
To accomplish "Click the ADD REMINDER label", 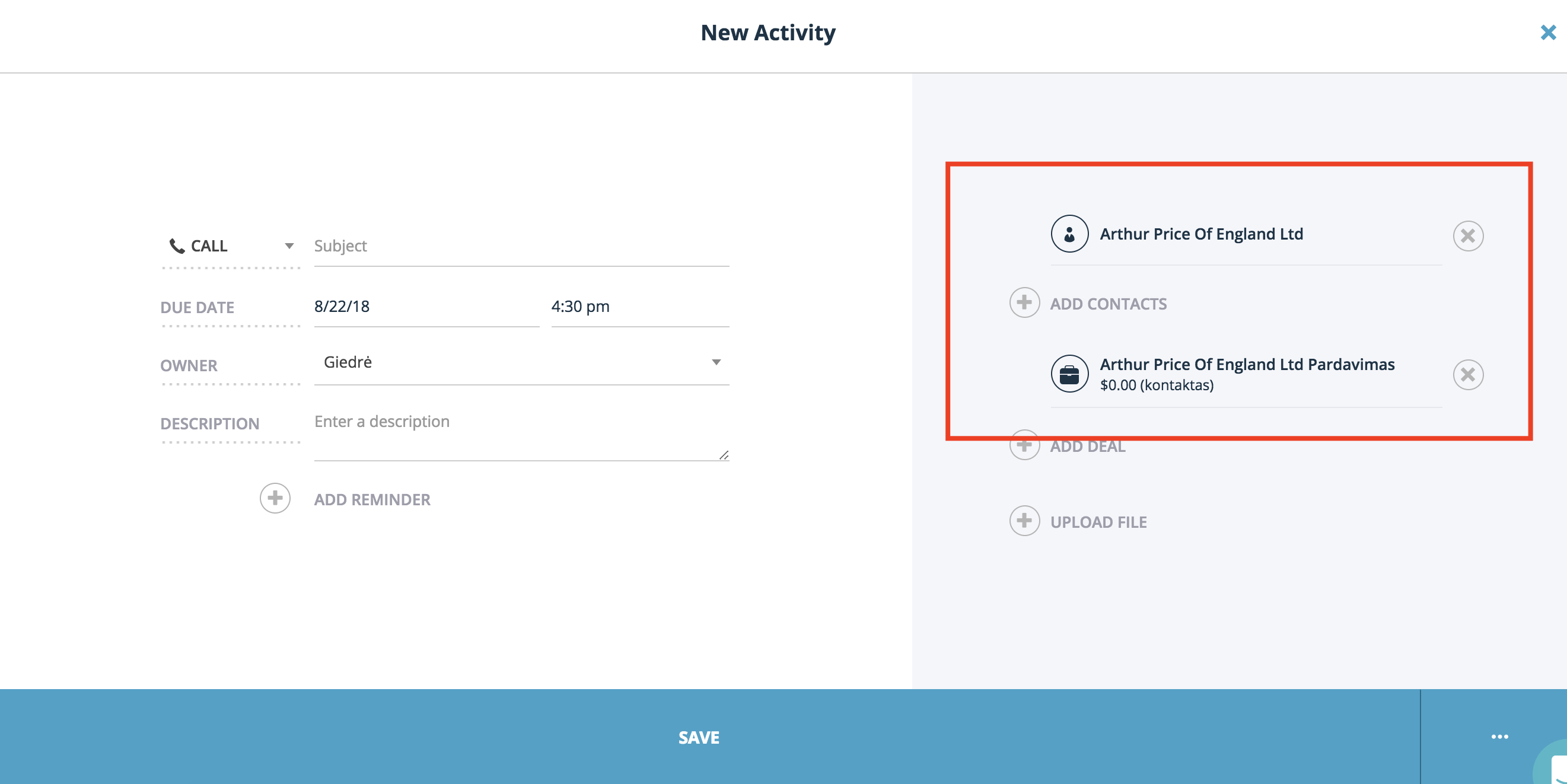I will click(x=372, y=500).
